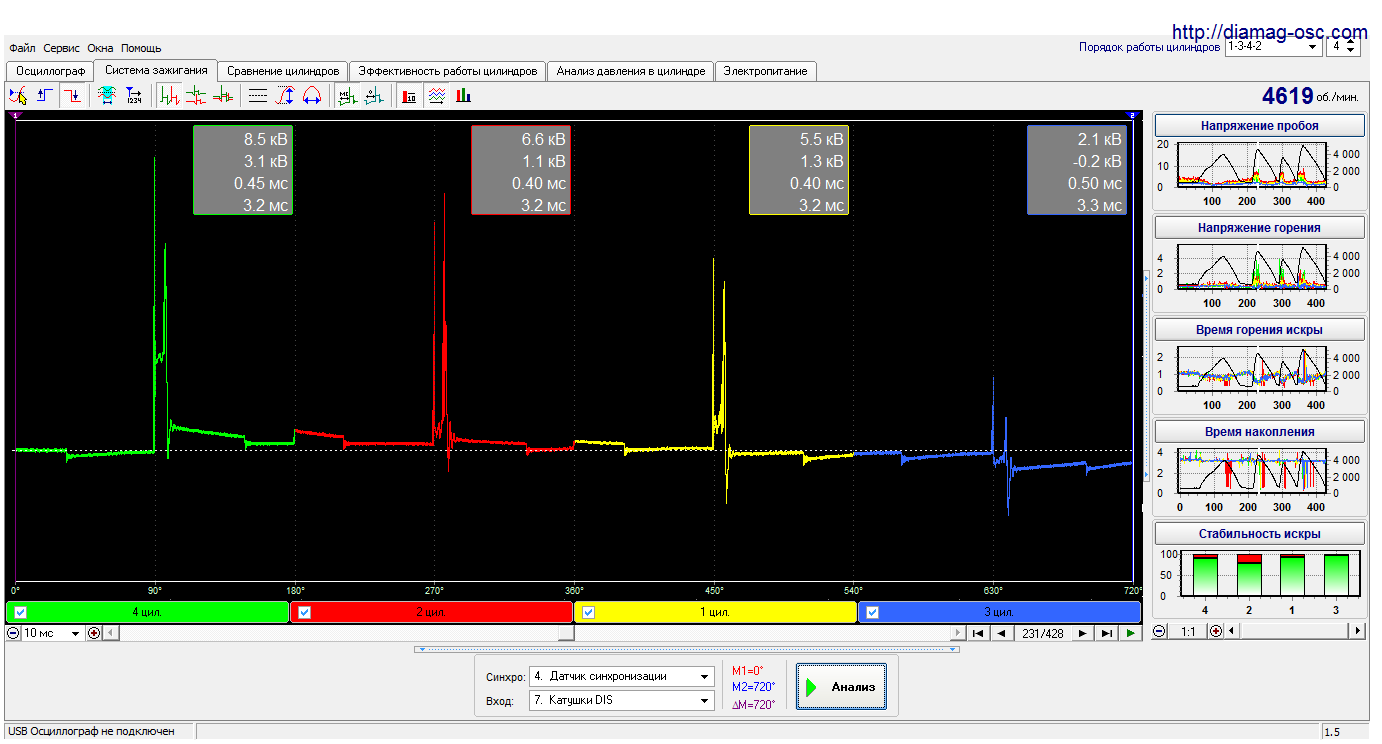This screenshot has height=744, width=1382.
Task: Click the Стабильность искры header button
Action: tap(1260, 534)
